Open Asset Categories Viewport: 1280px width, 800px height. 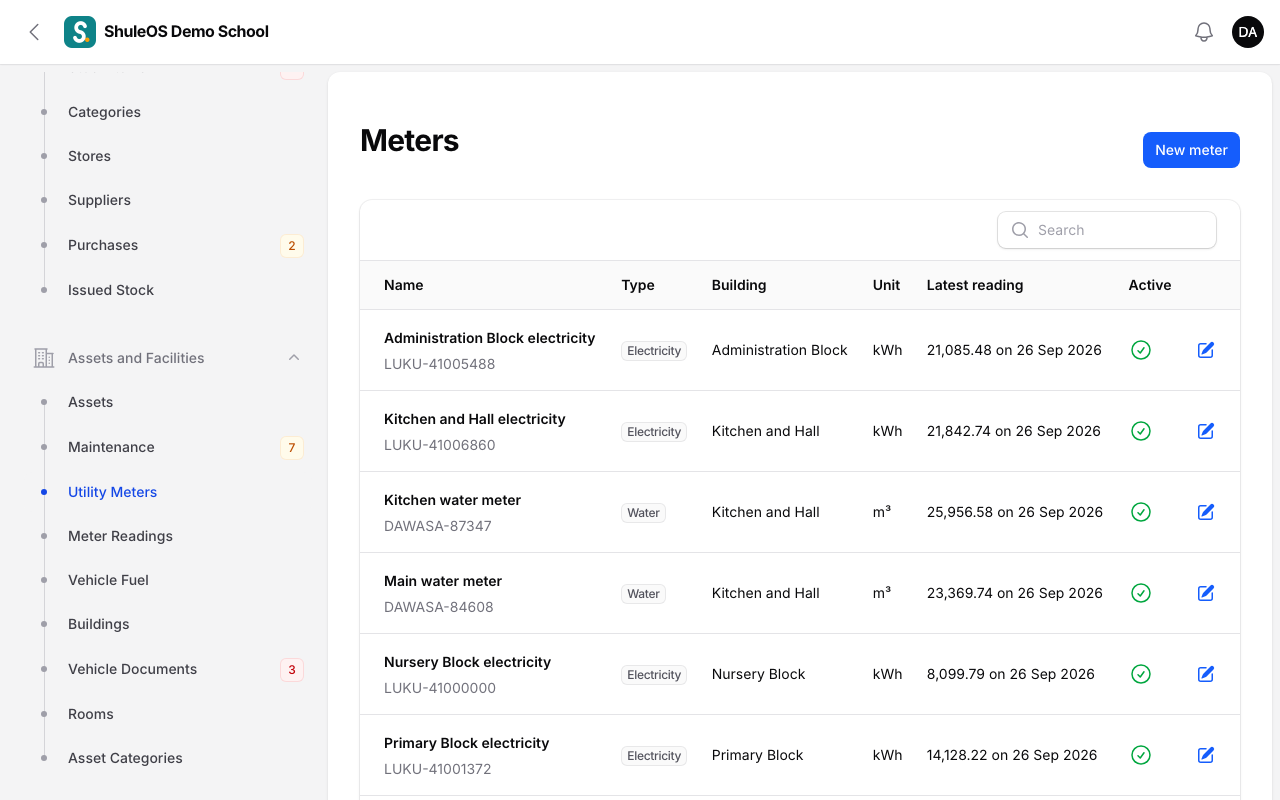(125, 758)
